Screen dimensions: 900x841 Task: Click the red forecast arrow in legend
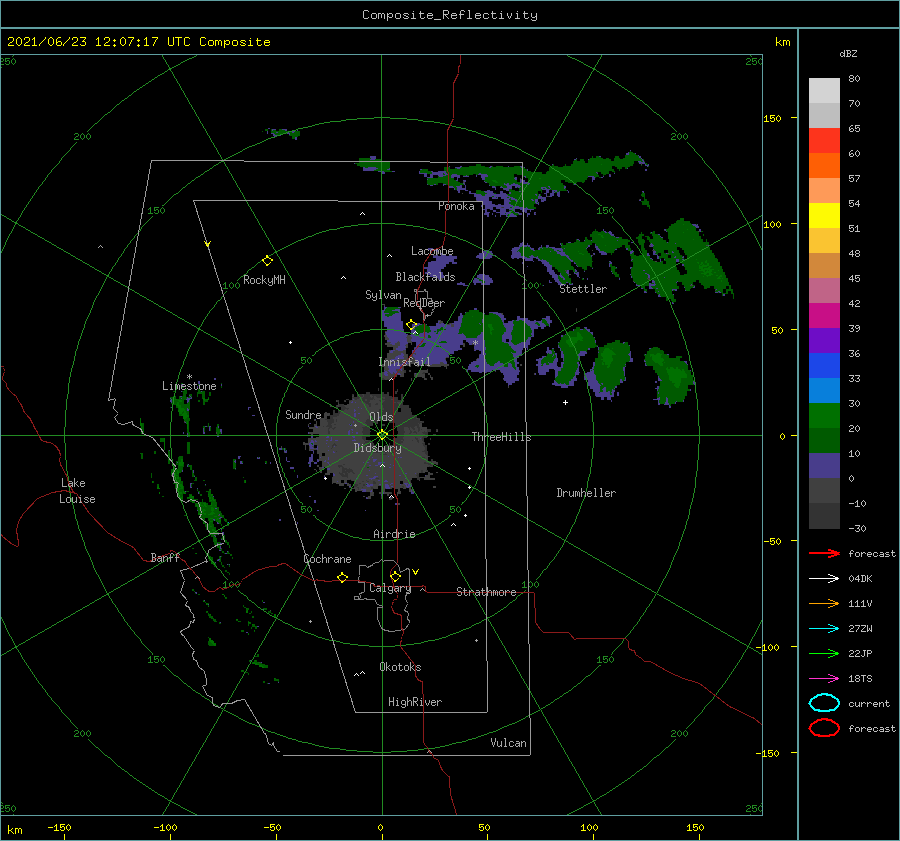tap(824, 553)
